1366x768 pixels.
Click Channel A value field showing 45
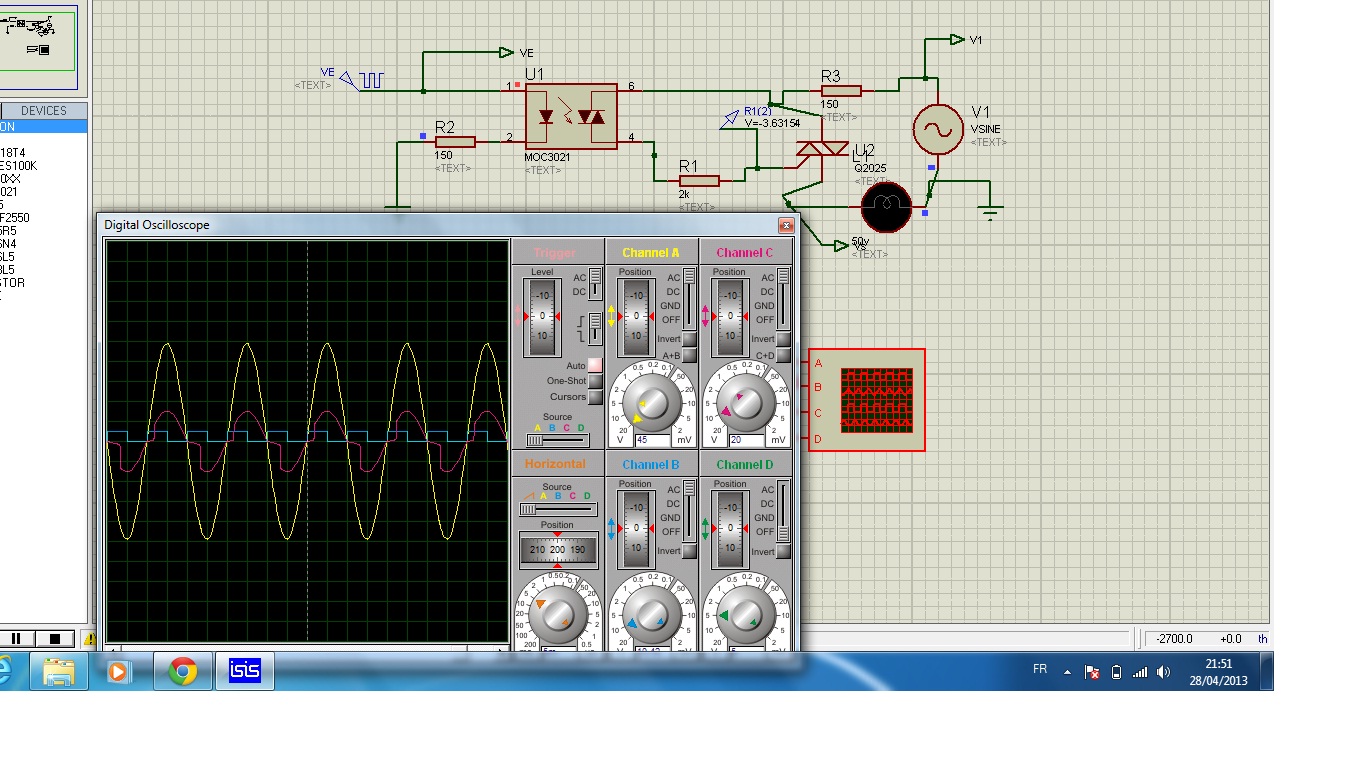654,440
